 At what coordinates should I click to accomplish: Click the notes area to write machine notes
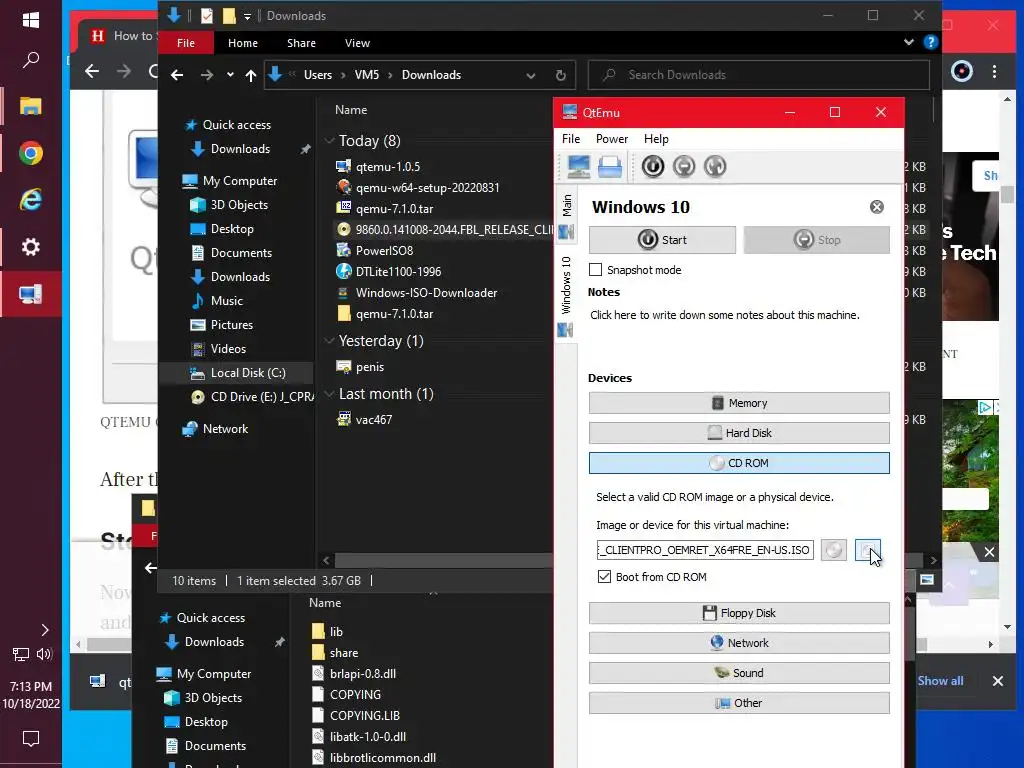coord(725,315)
